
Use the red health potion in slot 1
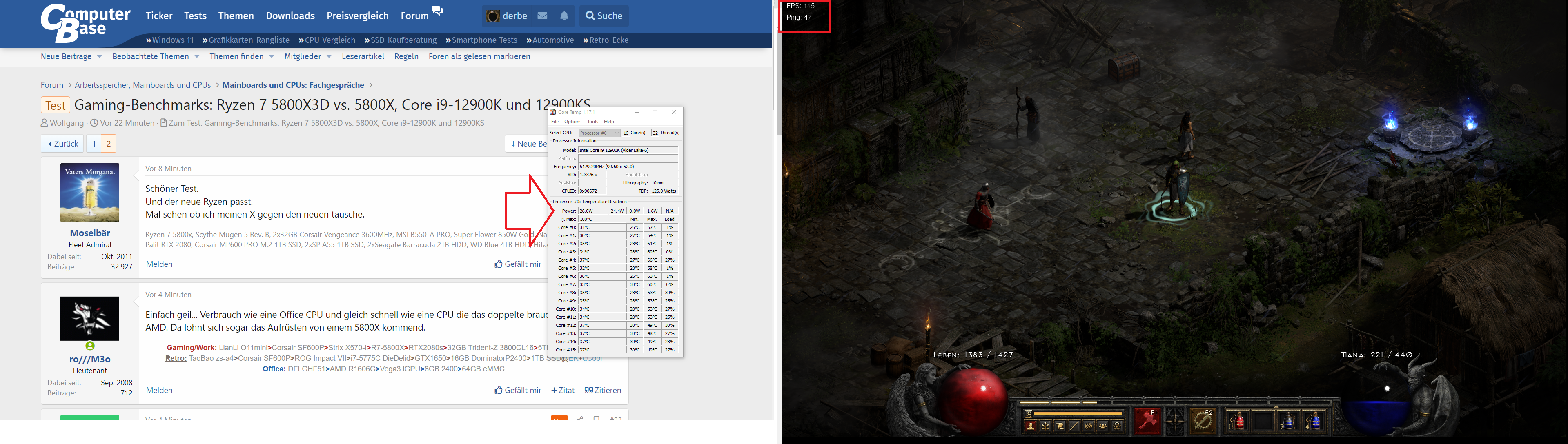pos(1238,421)
